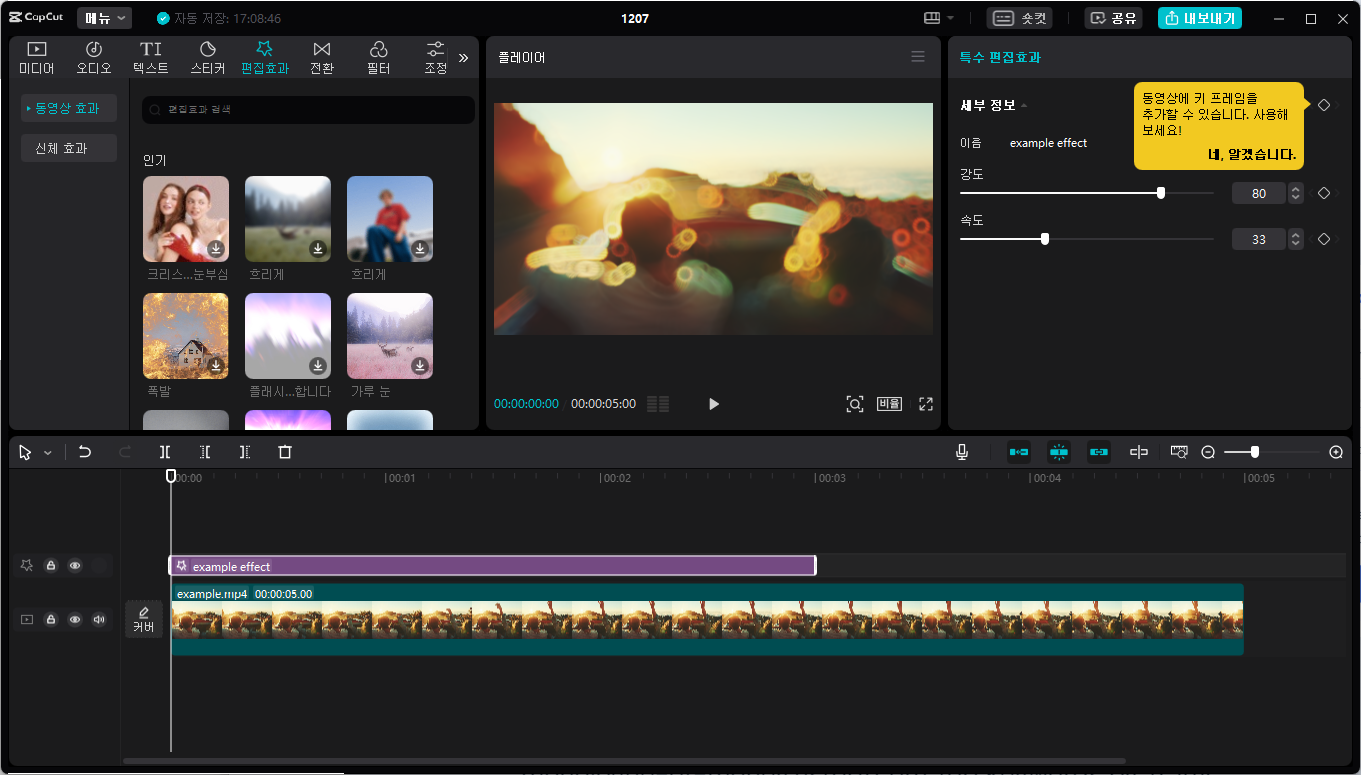
Task: Click the timeline thumbnail zoom-fit ruler icon
Action: 1179,452
